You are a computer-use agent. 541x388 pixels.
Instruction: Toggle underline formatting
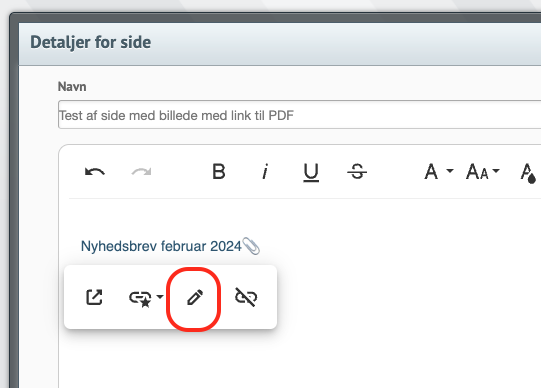(x=311, y=172)
